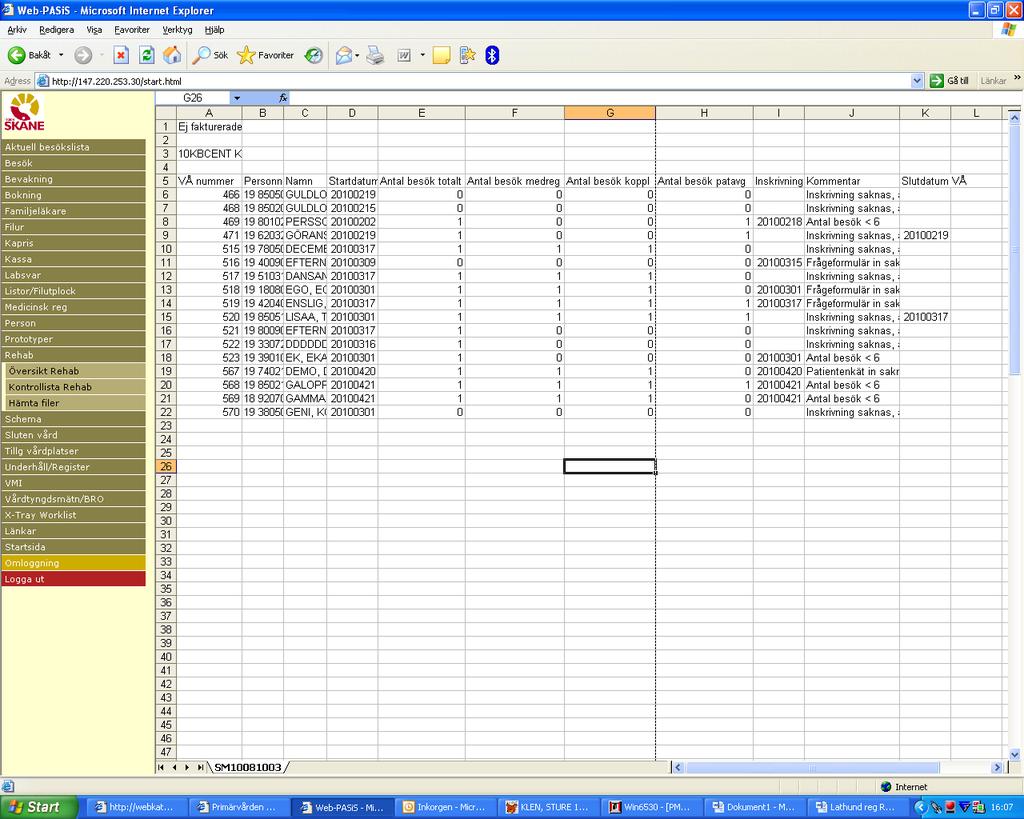Screen dimensions: 1024x819
Task: Open the Kassa sidebar item
Action: pyautogui.click(x=73, y=259)
